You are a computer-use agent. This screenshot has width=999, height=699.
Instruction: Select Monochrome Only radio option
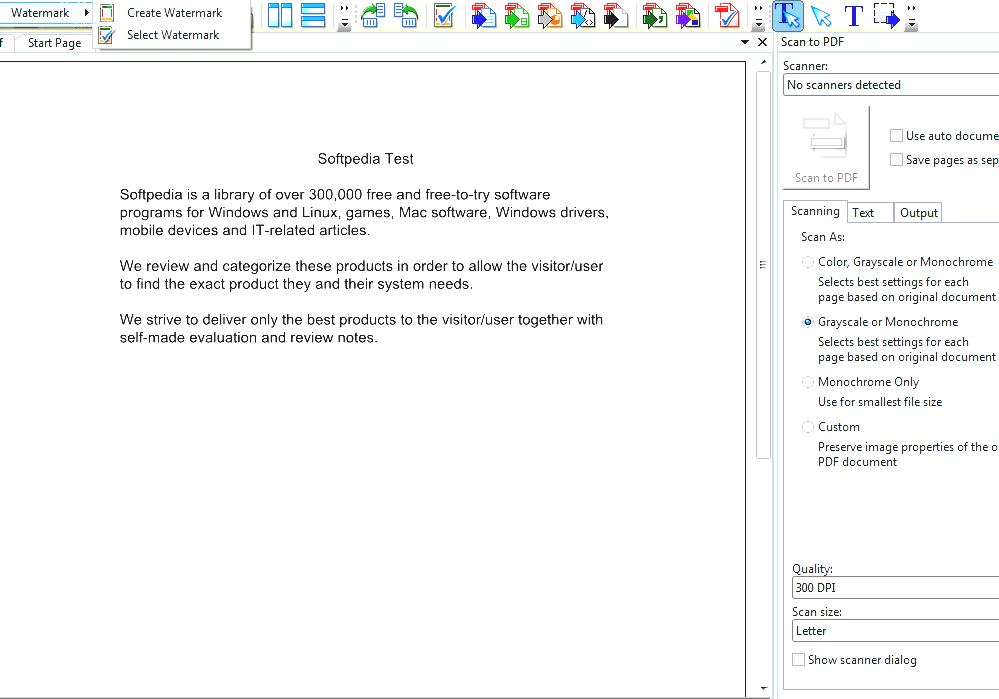[x=808, y=382]
